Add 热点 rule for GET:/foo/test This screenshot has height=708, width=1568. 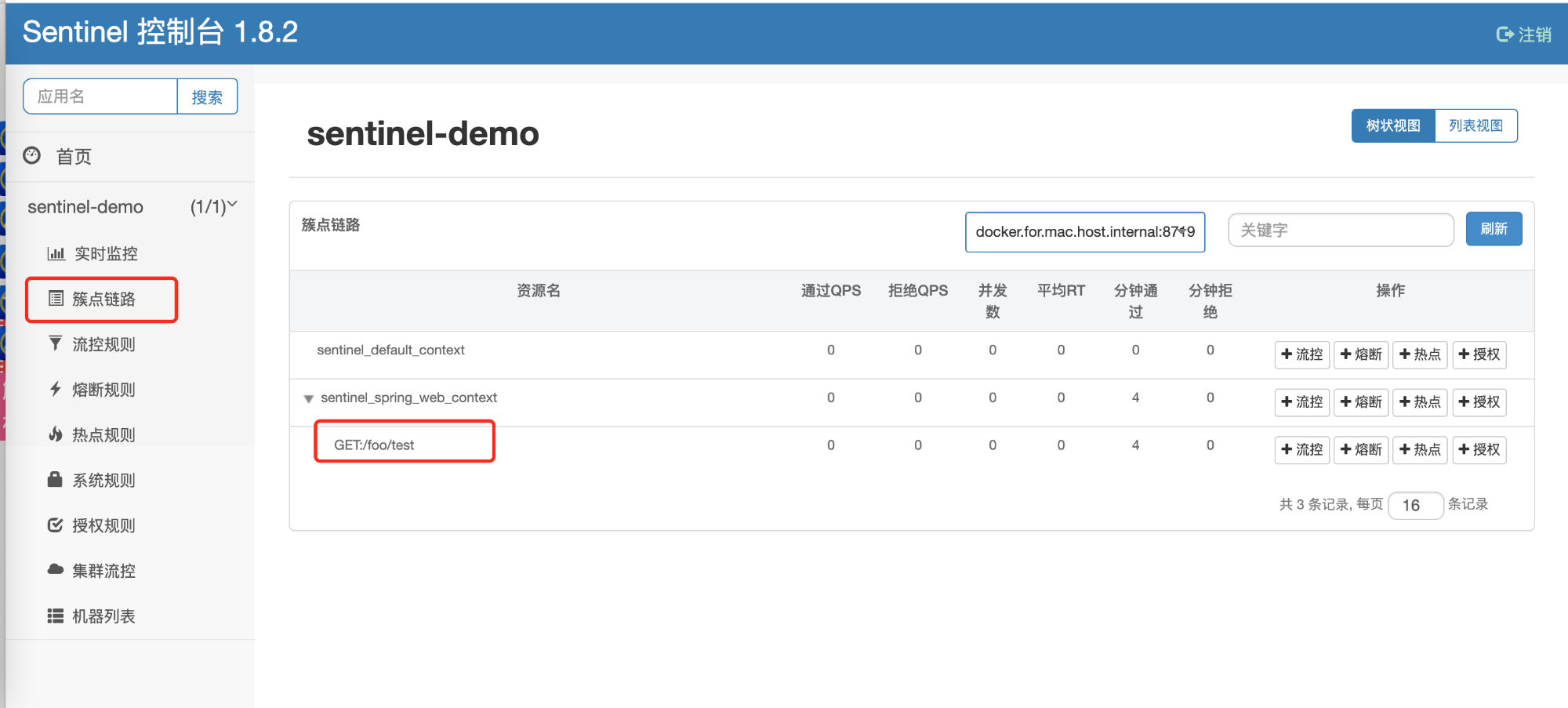point(1420,450)
